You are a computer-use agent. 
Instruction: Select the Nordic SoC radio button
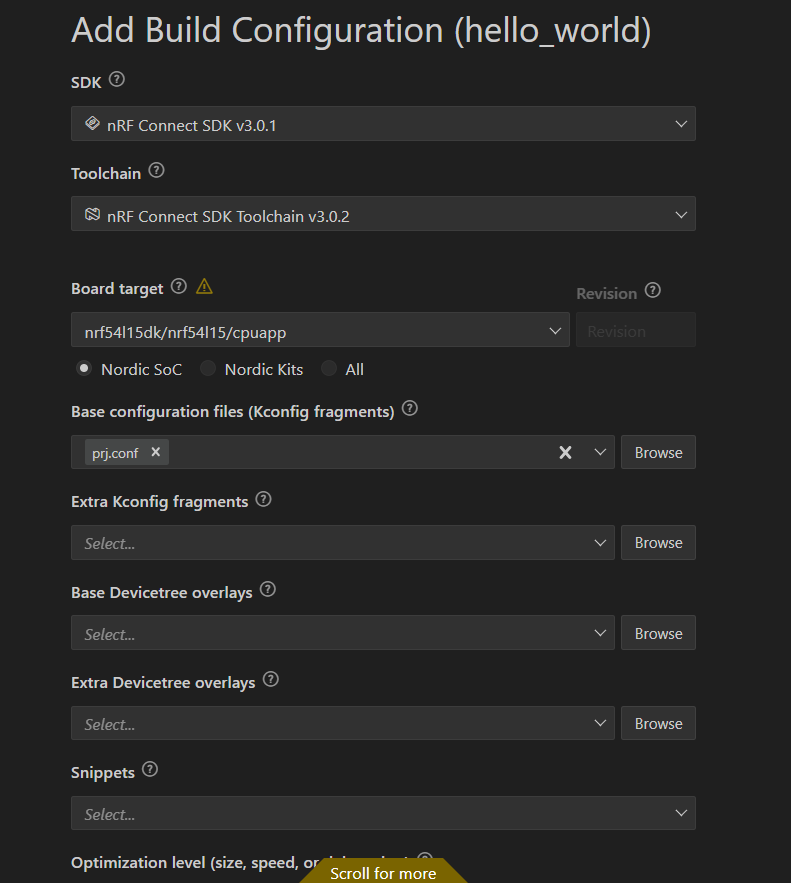point(84,368)
